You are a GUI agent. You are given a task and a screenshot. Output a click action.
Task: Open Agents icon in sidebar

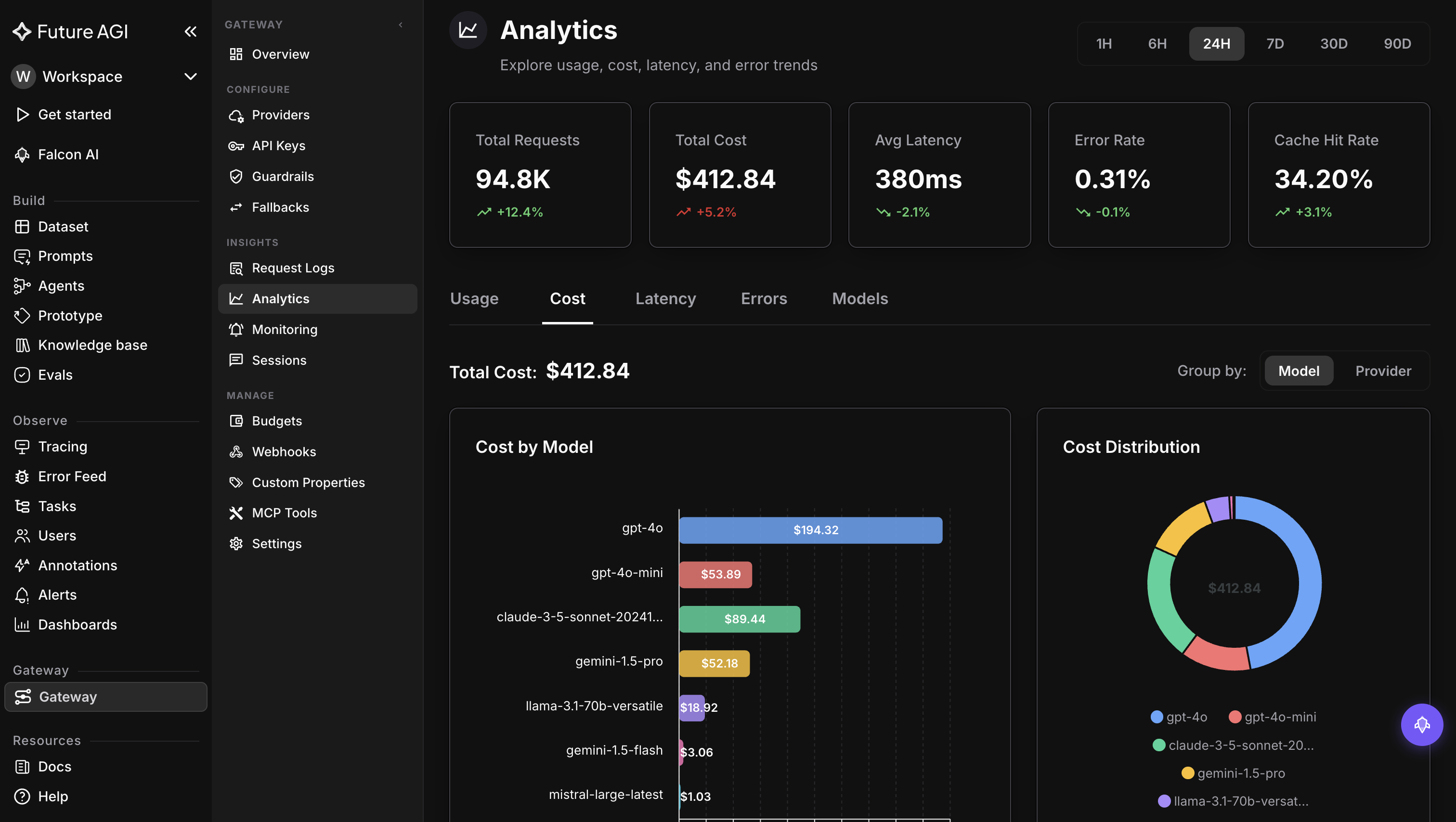[22, 286]
